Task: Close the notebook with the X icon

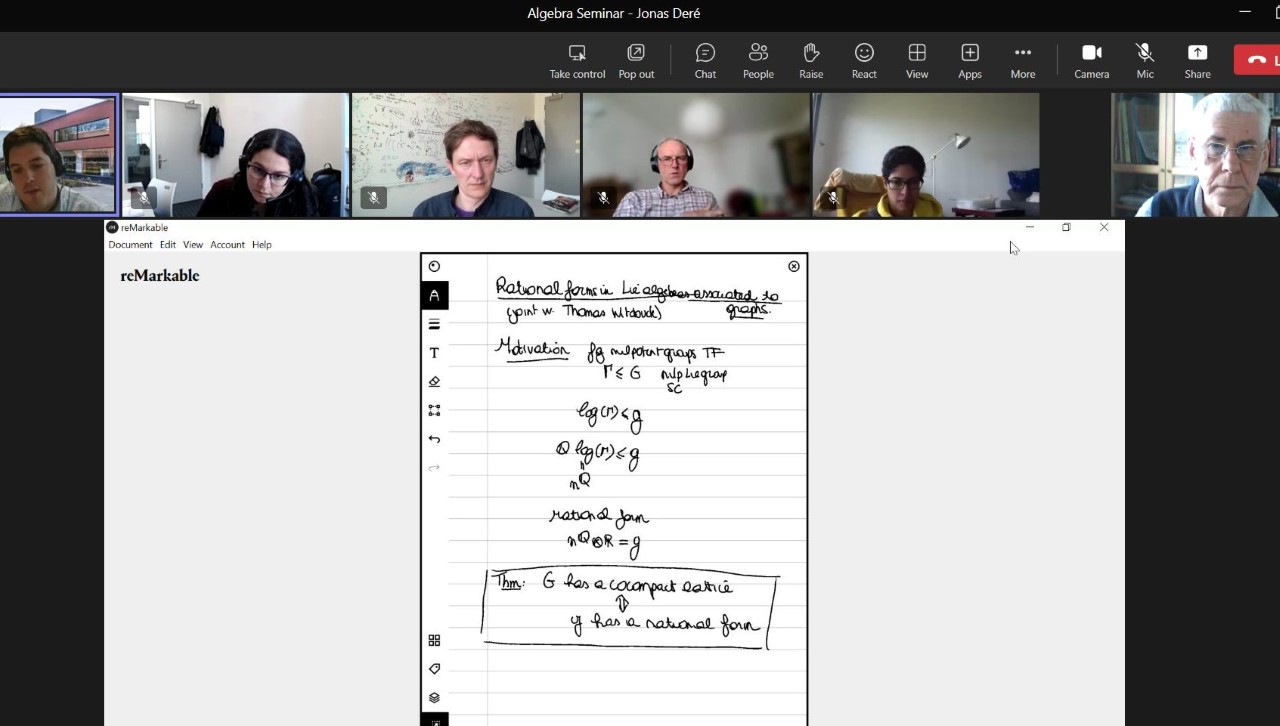Action: 794,266
